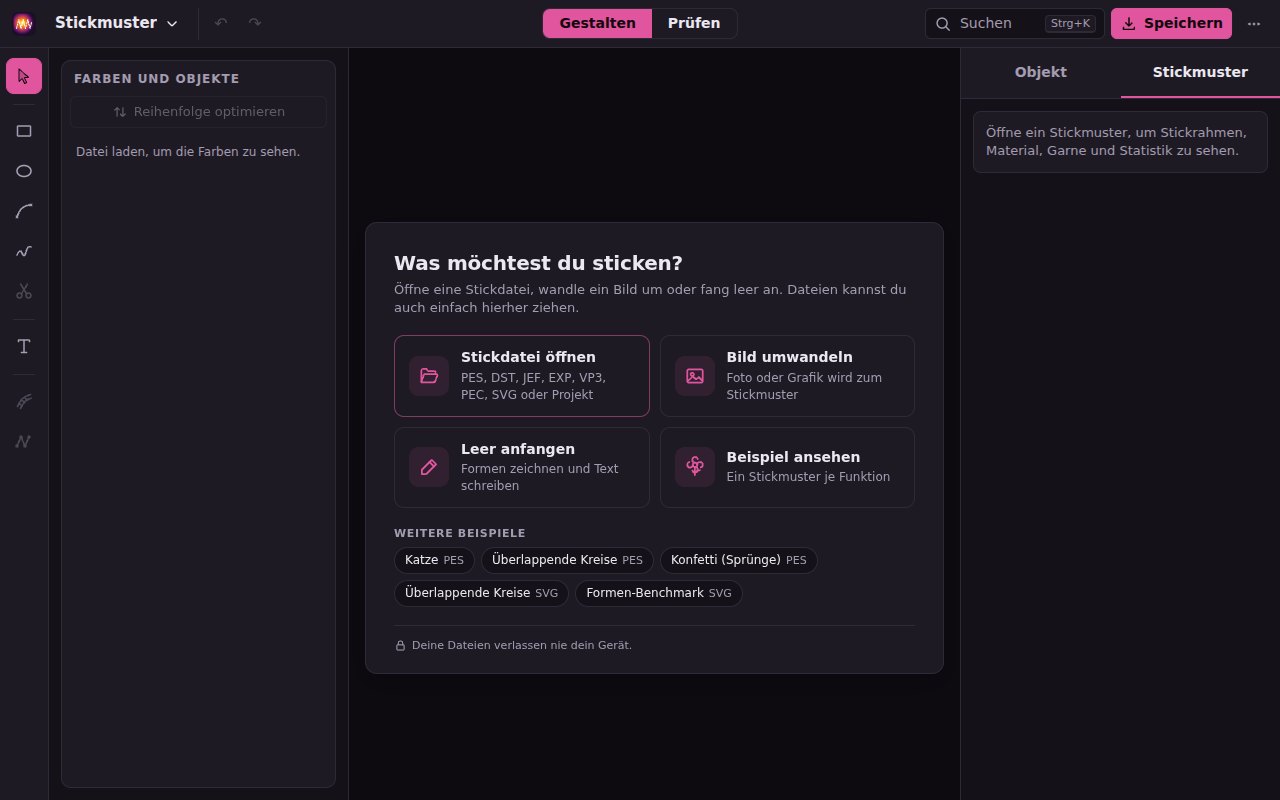Click the app logo icon
Viewport: 1280px width, 800px height.
coord(24,23)
